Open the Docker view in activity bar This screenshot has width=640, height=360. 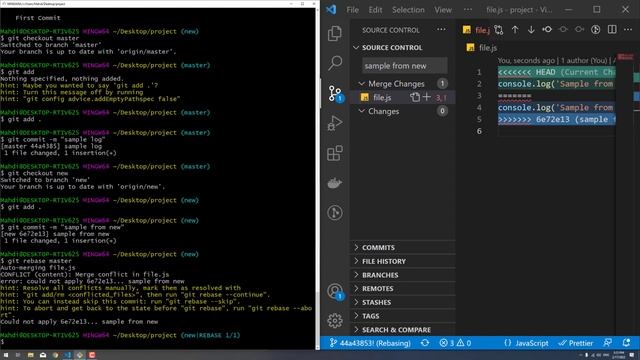coord(335,183)
